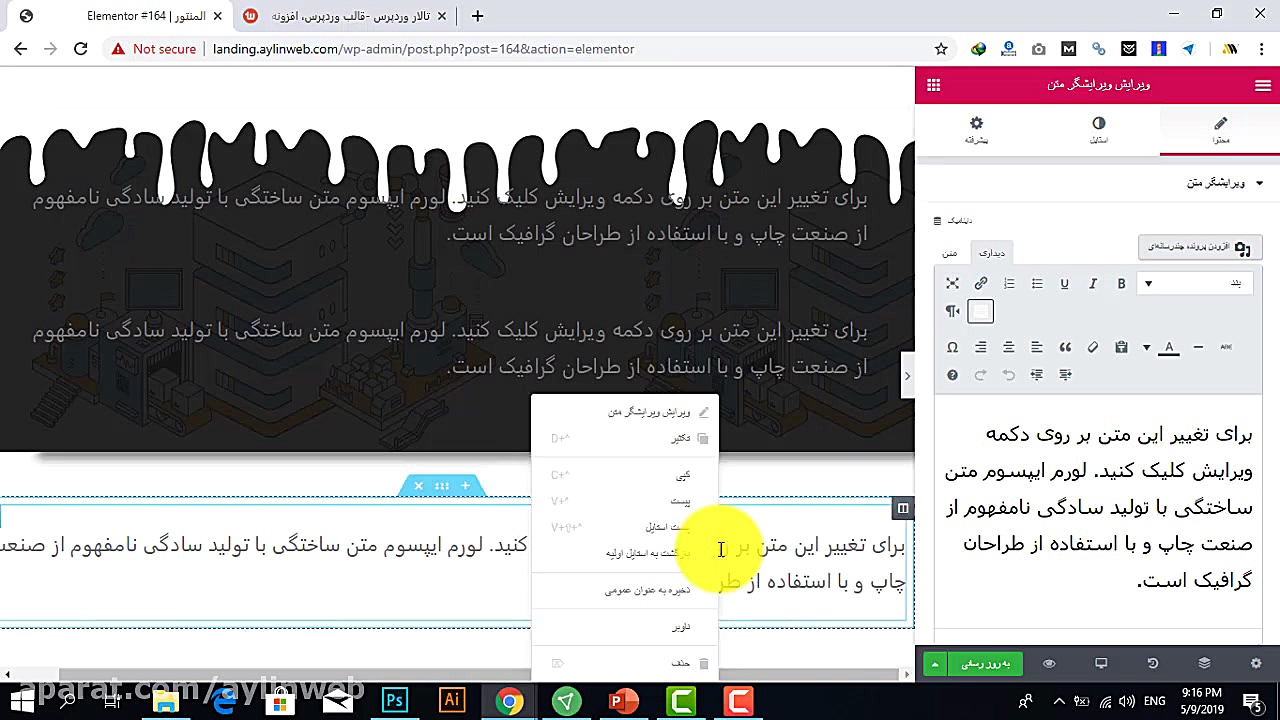Choose تکثیر from the context menu

[680, 438]
